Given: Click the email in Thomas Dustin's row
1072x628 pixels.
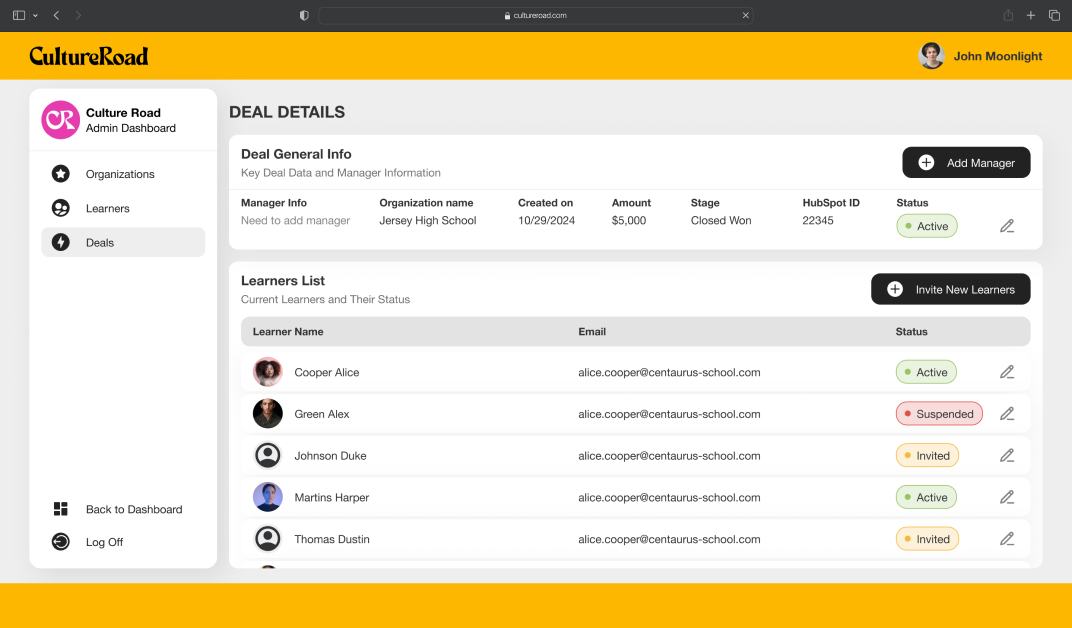Looking at the screenshot, I should click(x=669, y=538).
